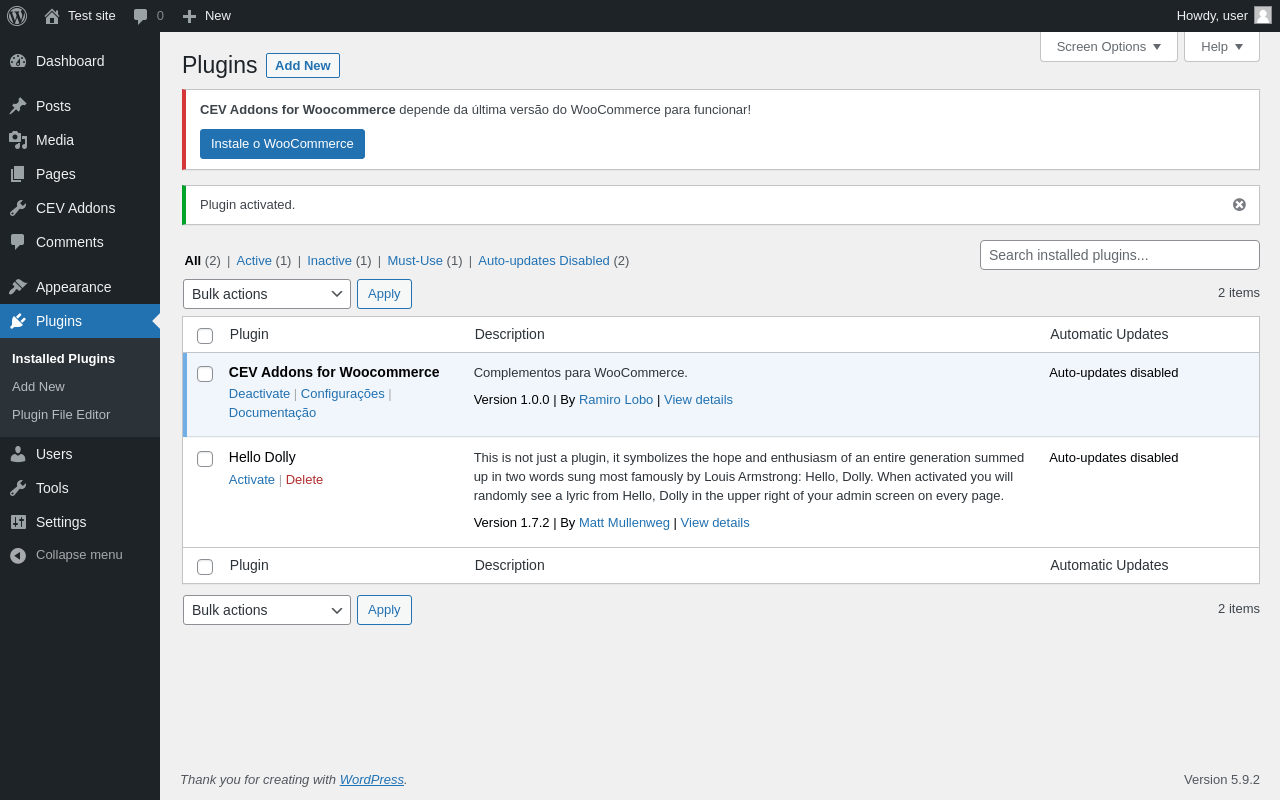Filter plugins by Inactive
The image size is (1280, 800).
(329, 260)
